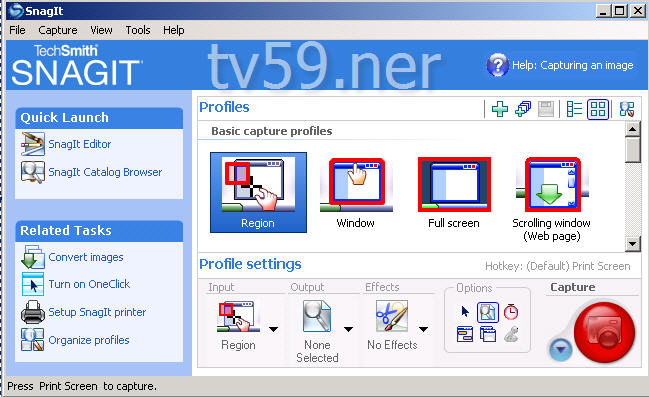Click the blue help question mark icon
The height and width of the screenshot is (397, 649).
[x=498, y=65]
